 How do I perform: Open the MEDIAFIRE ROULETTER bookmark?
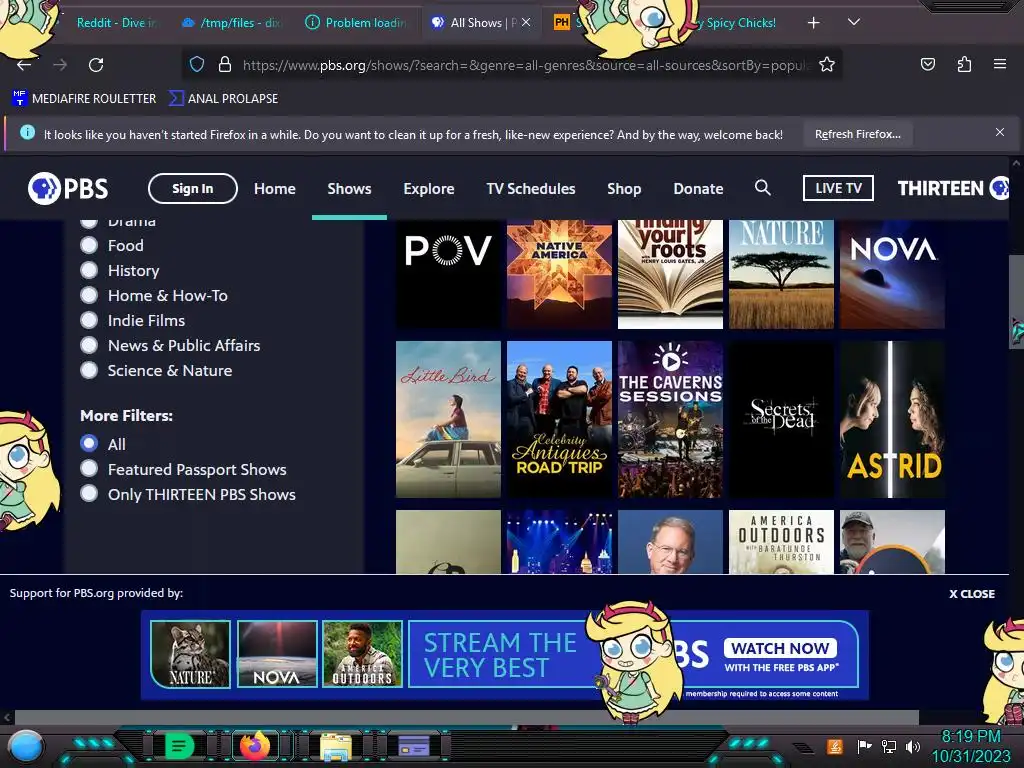[84, 99]
